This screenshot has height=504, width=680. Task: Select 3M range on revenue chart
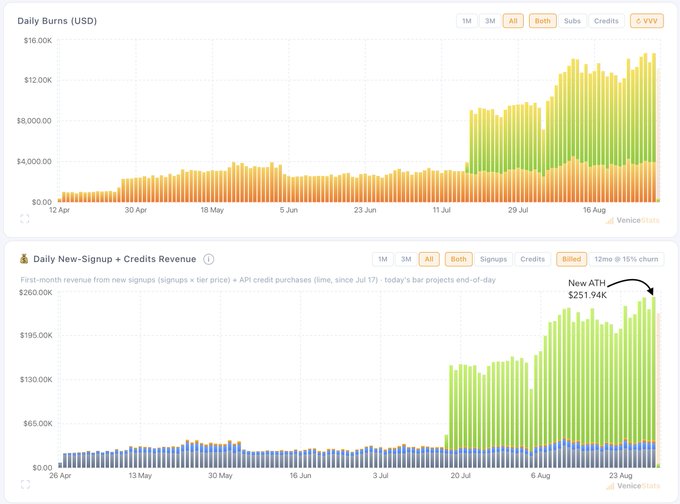coord(406,259)
